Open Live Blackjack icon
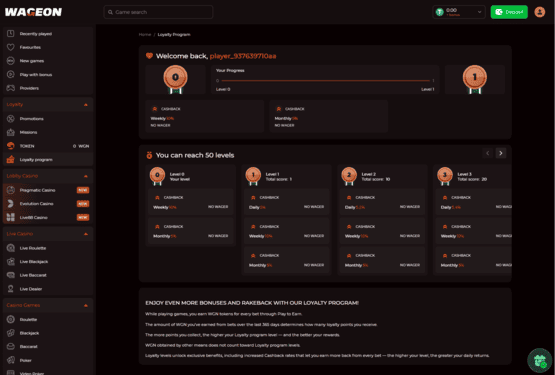The image size is (555, 375). (x=11, y=261)
